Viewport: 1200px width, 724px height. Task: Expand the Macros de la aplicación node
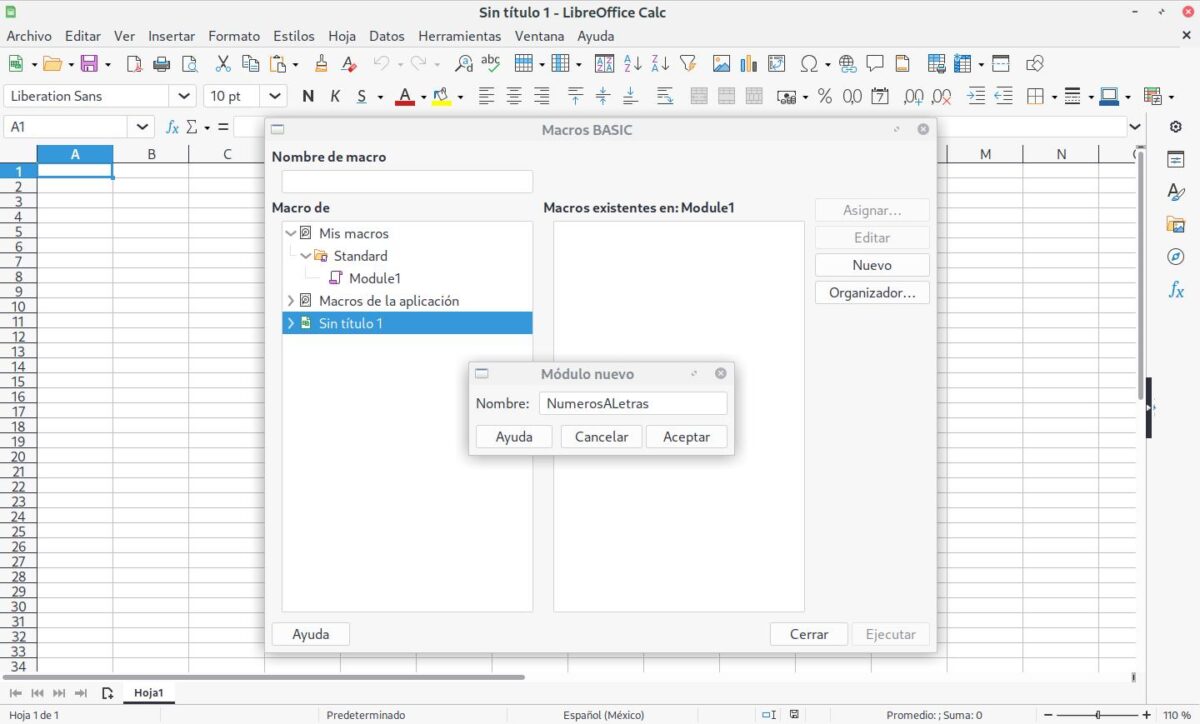coord(291,301)
